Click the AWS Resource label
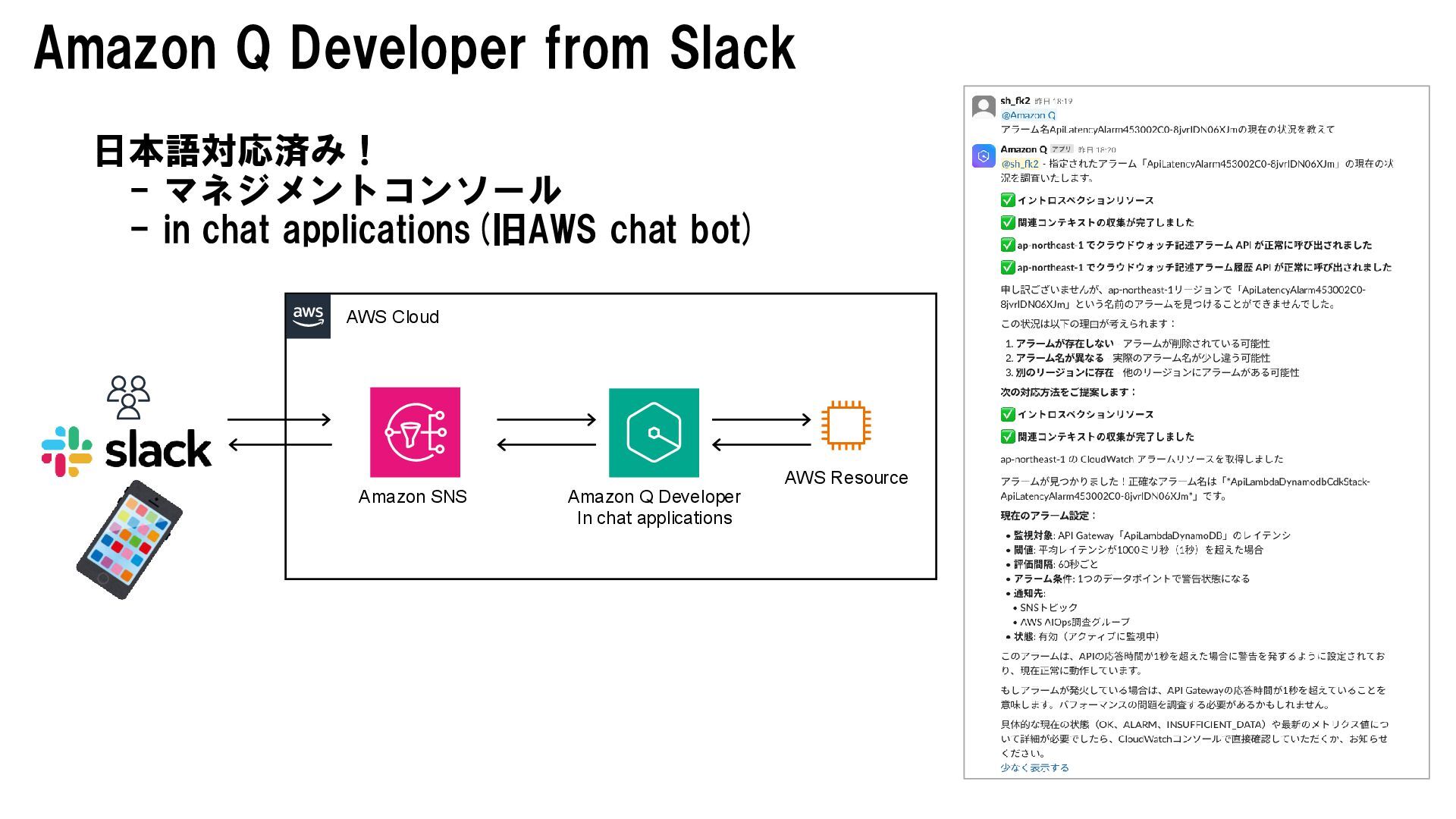1456x819 pixels. click(x=846, y=478)
